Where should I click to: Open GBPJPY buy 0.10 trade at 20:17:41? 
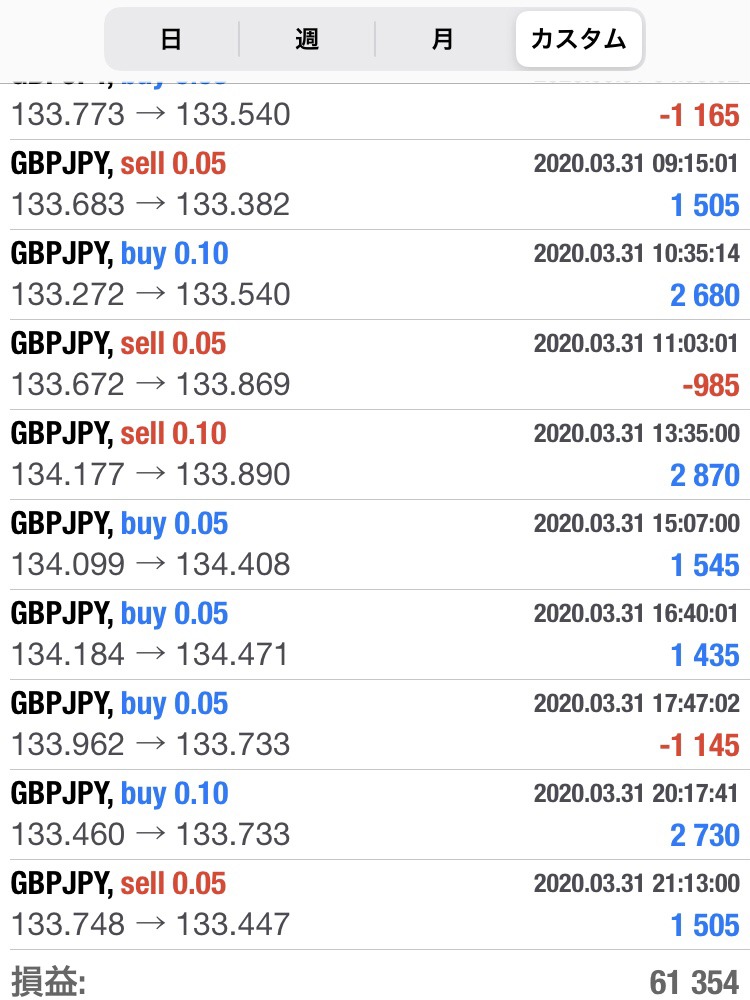375,814
